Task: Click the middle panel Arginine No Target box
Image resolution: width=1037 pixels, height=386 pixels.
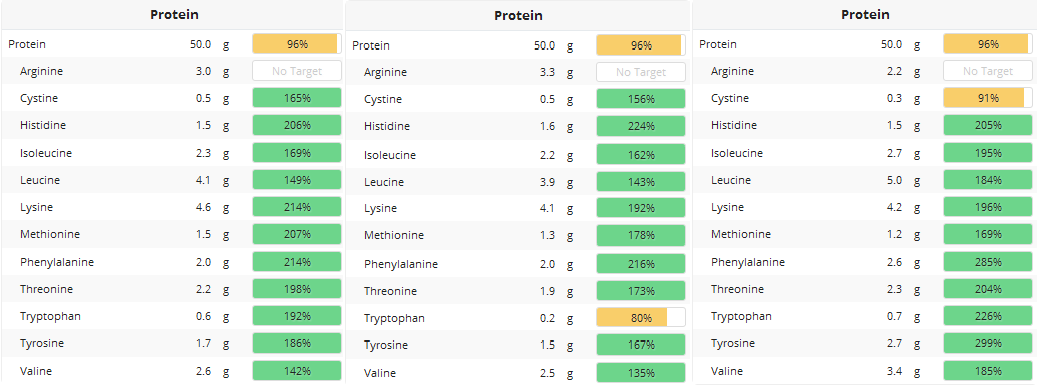Action: pos(641,72)
